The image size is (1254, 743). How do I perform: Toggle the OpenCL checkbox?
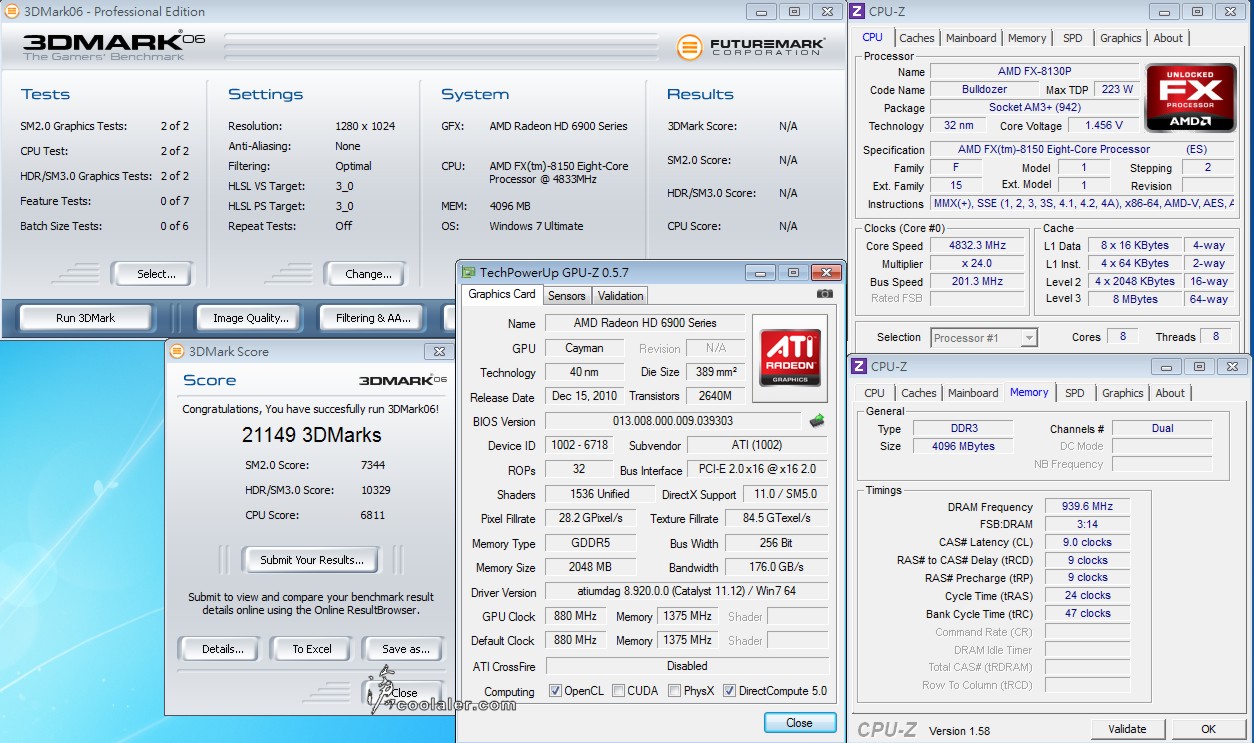pyautogui.click(x=555, y=691)
